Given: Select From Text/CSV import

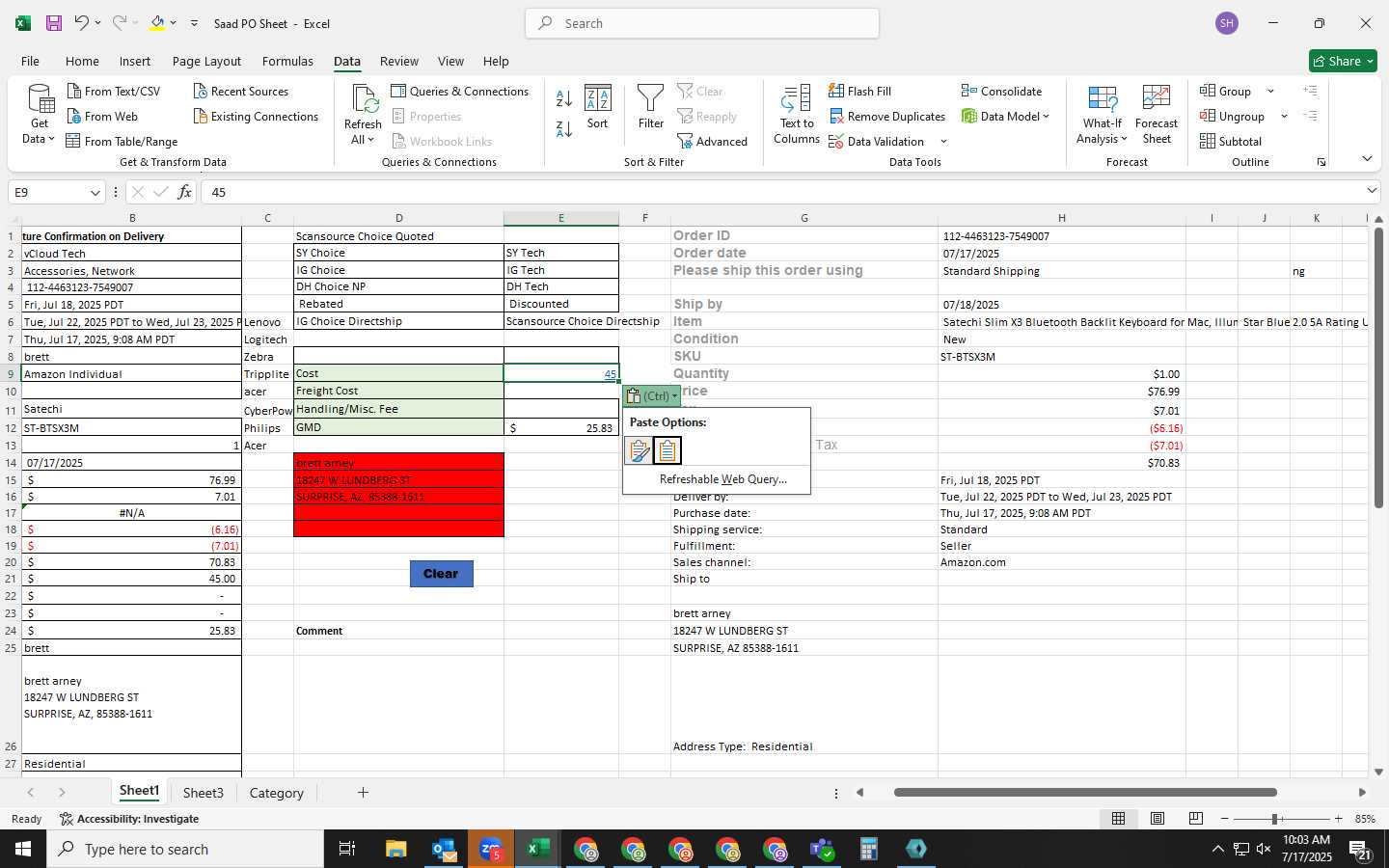Looking at the screenshot, I should (x=114, y=91).
